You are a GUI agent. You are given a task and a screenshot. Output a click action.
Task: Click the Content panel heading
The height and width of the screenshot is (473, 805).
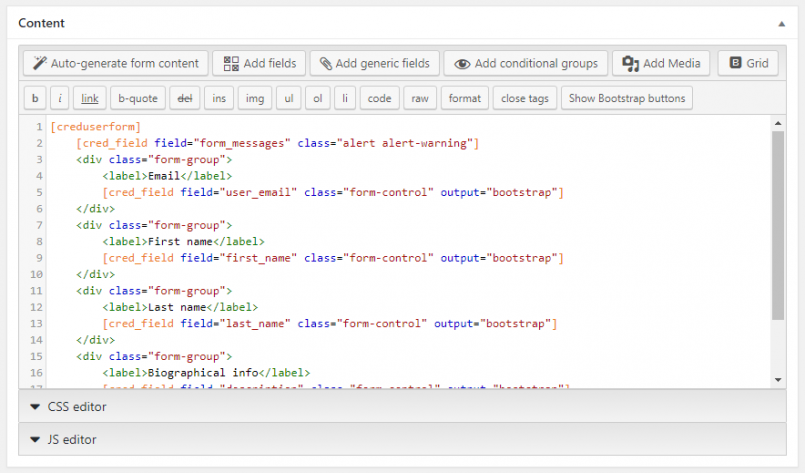click(x=41, y=23)
